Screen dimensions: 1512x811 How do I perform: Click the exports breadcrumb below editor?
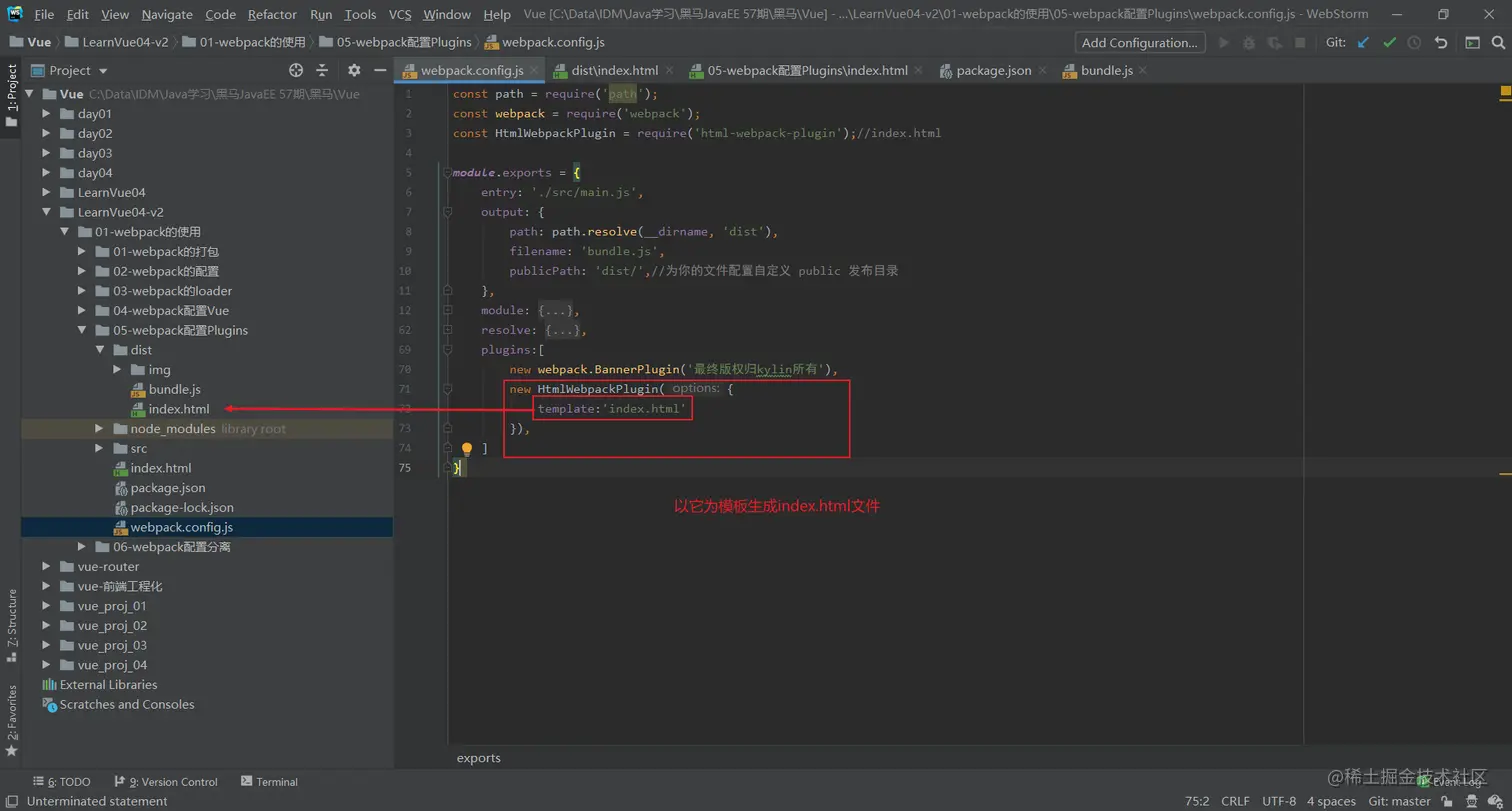(x=479, y=758)
